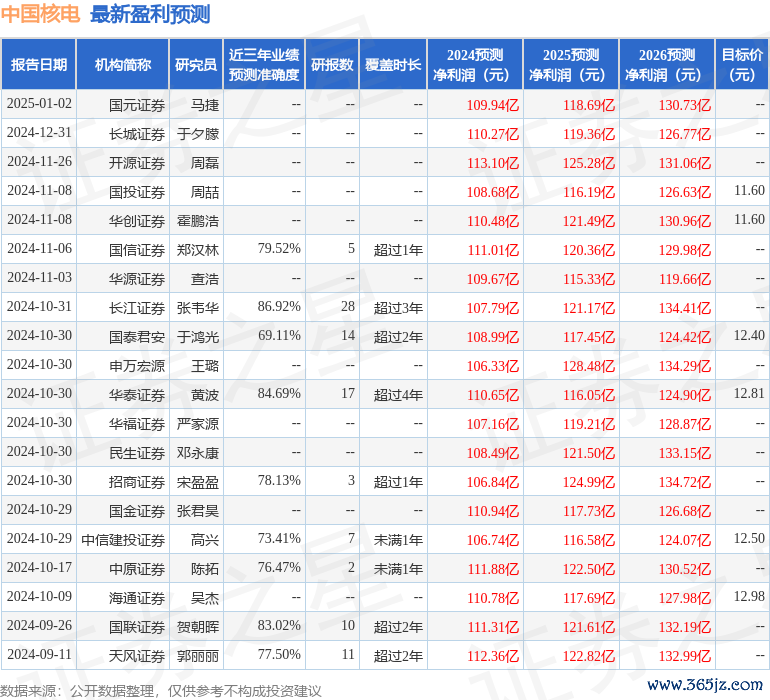Click the 86.92% accuracy value
The width and height of the screenshot is (770, 700).
click(x=279, y=307)
